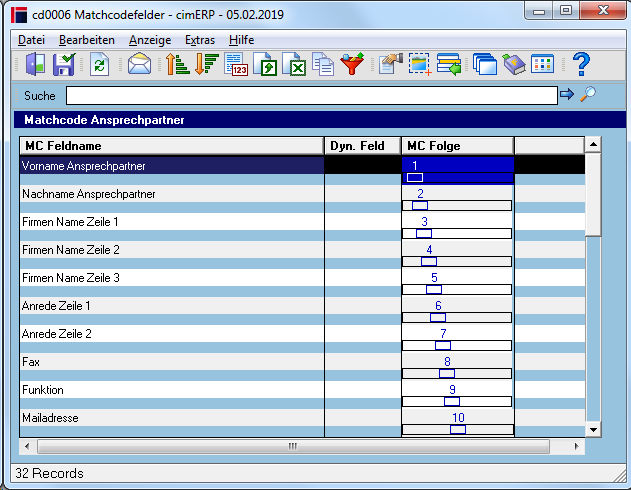Open the envelope mail icon
The image size is (631, 490).
click(x=139, y=64)
